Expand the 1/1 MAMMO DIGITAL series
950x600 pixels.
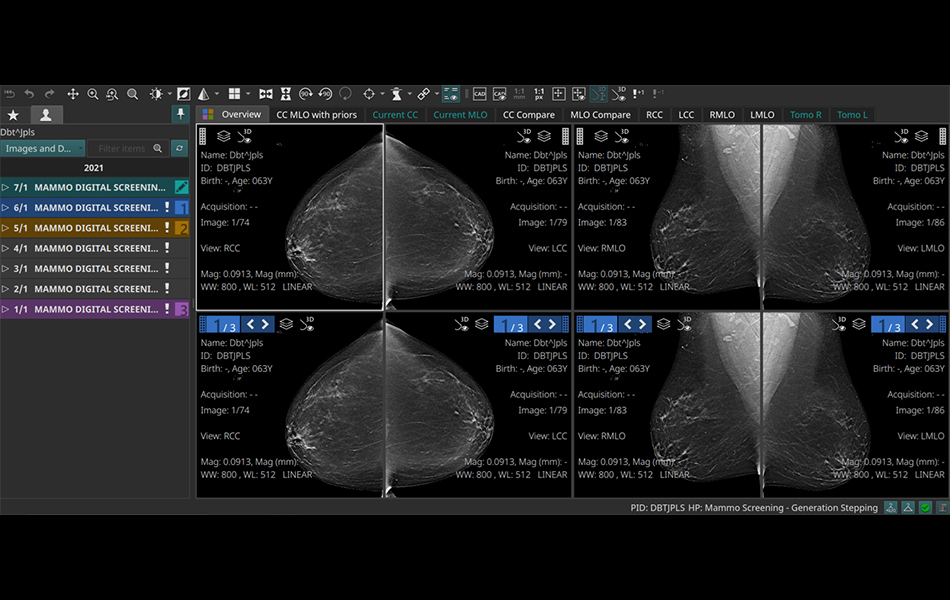point(5,309)
